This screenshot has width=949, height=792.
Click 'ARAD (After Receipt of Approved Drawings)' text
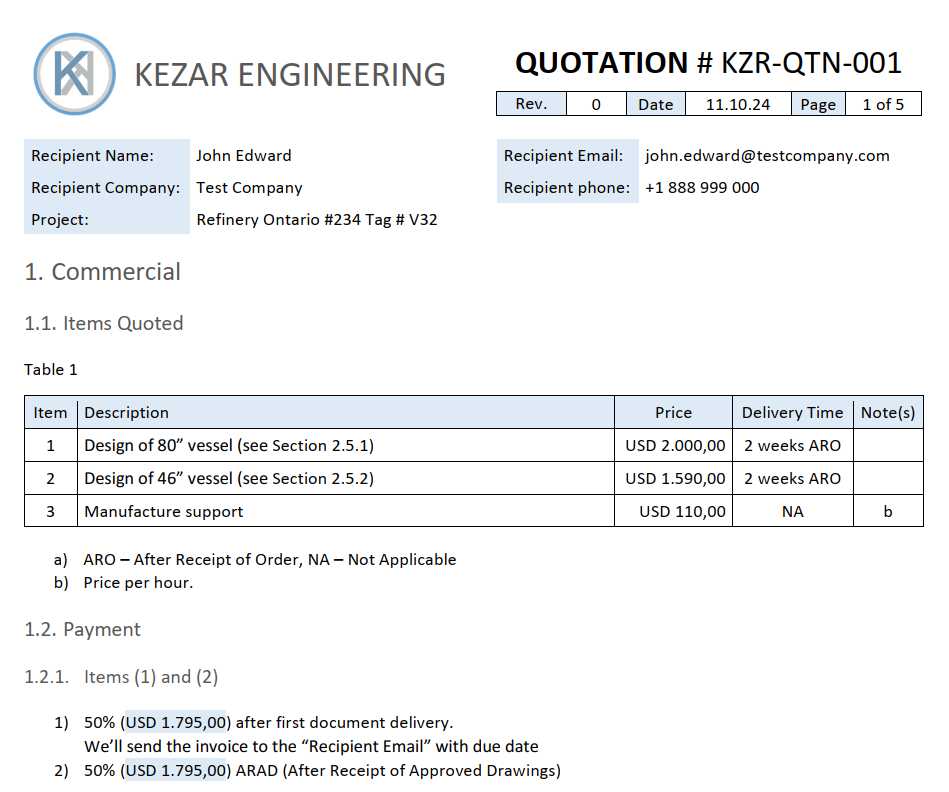pos(398,771)
